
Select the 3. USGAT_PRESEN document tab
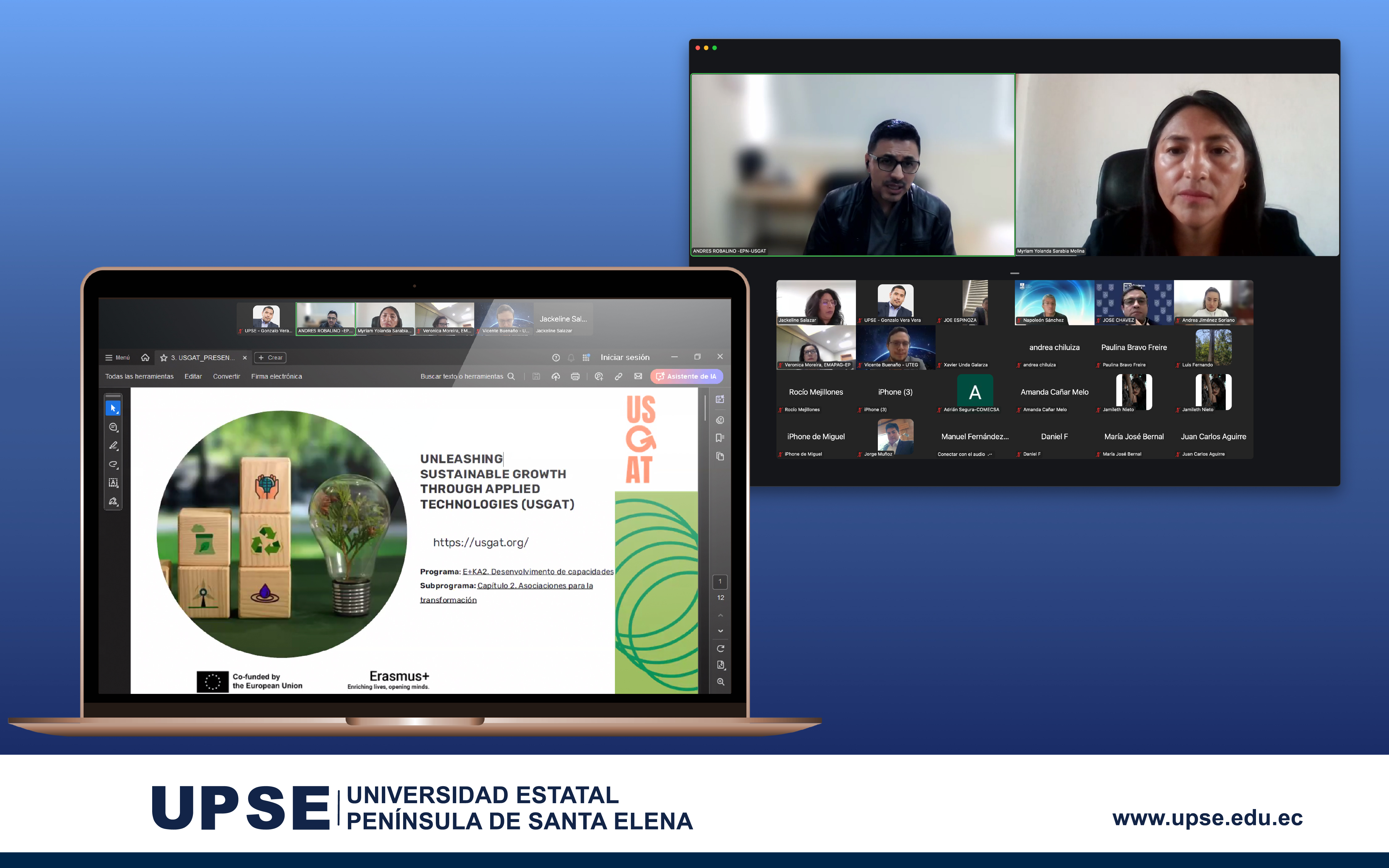click(202, 358)
